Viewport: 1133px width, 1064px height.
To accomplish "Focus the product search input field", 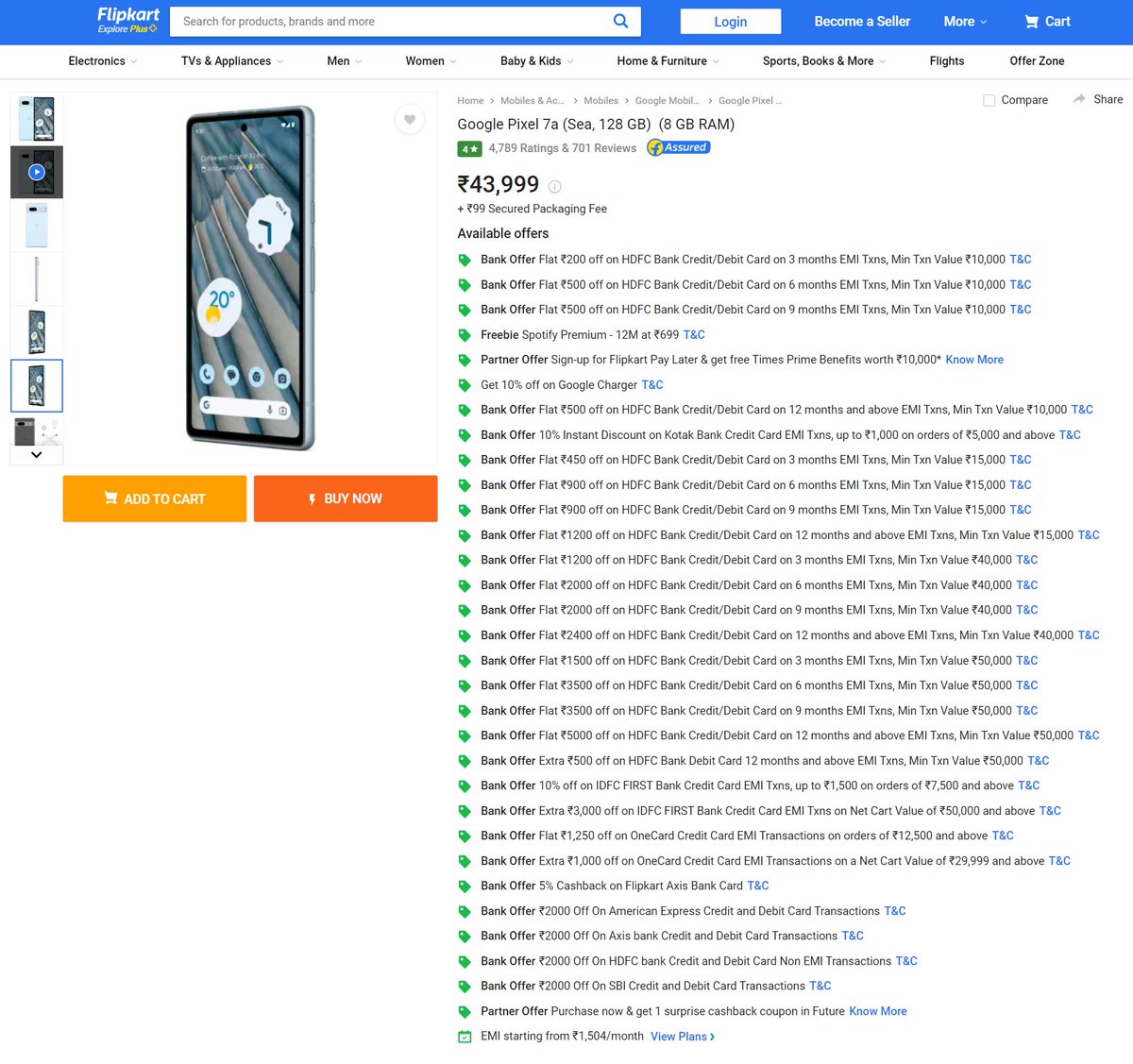I will [x=389, y=21].
